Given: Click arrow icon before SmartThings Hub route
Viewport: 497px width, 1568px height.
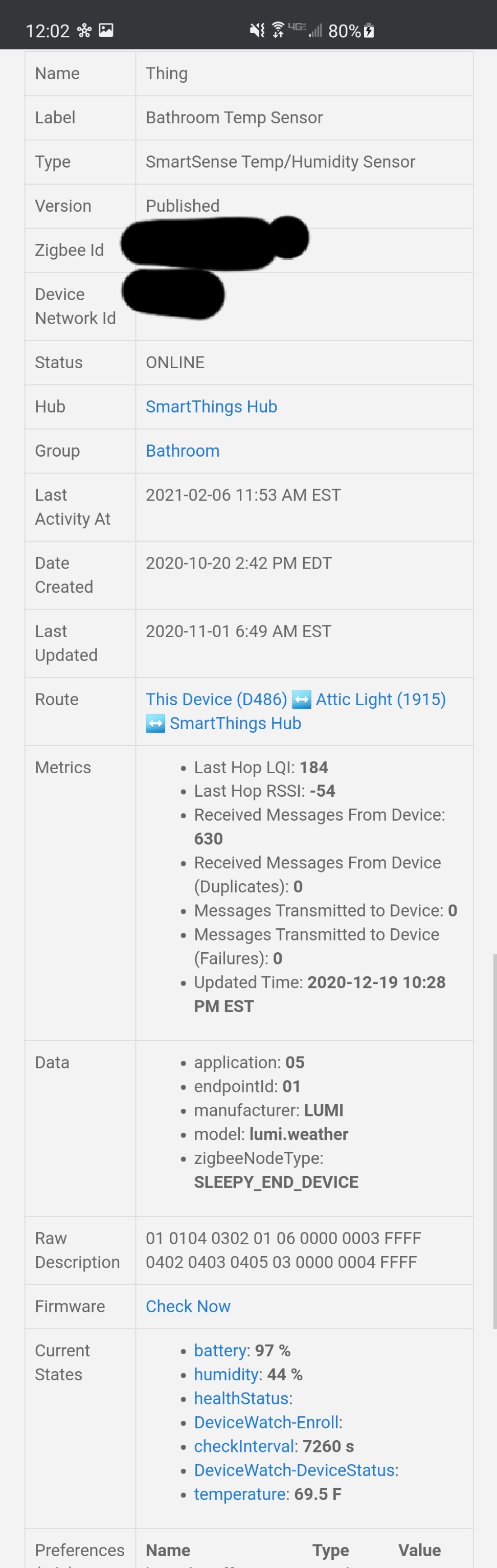Looking at the screenshot, I should click(x=155, y=724).
